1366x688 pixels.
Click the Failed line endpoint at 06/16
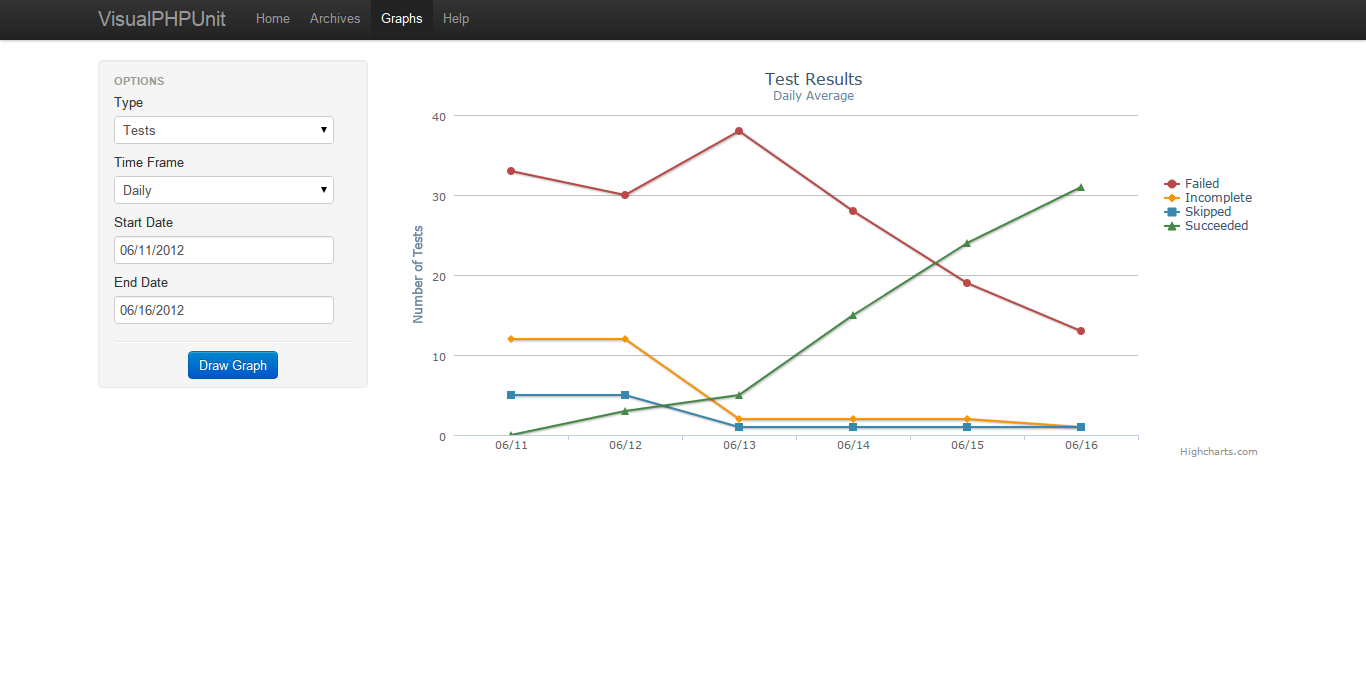[x=1080, y=329]
